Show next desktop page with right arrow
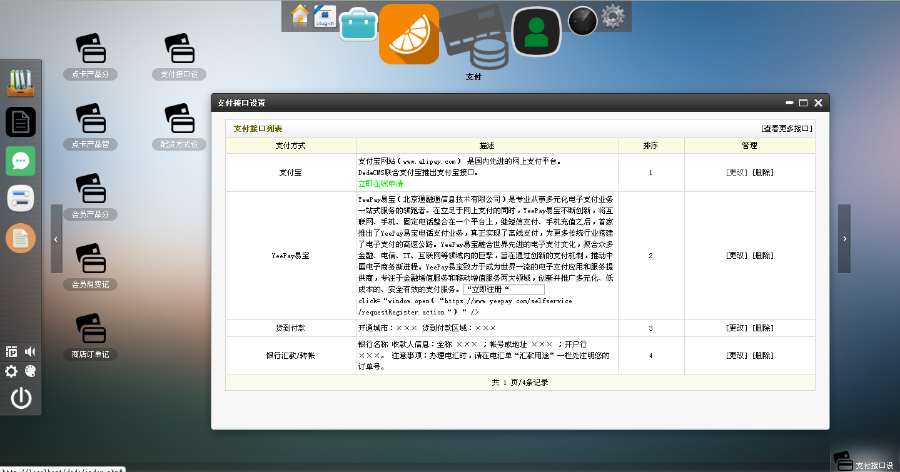Screen dimensions: 900x472 (x=844, y=238)
